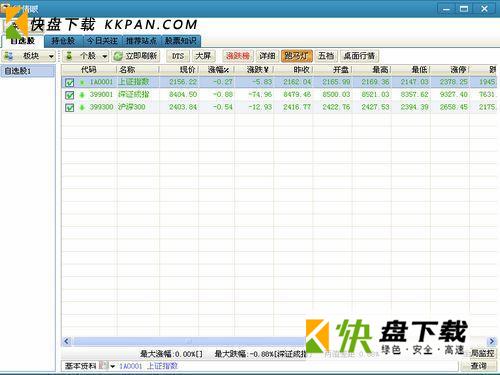
Task: Open the 持仓股 tab
Action: [x=63, y=41]
